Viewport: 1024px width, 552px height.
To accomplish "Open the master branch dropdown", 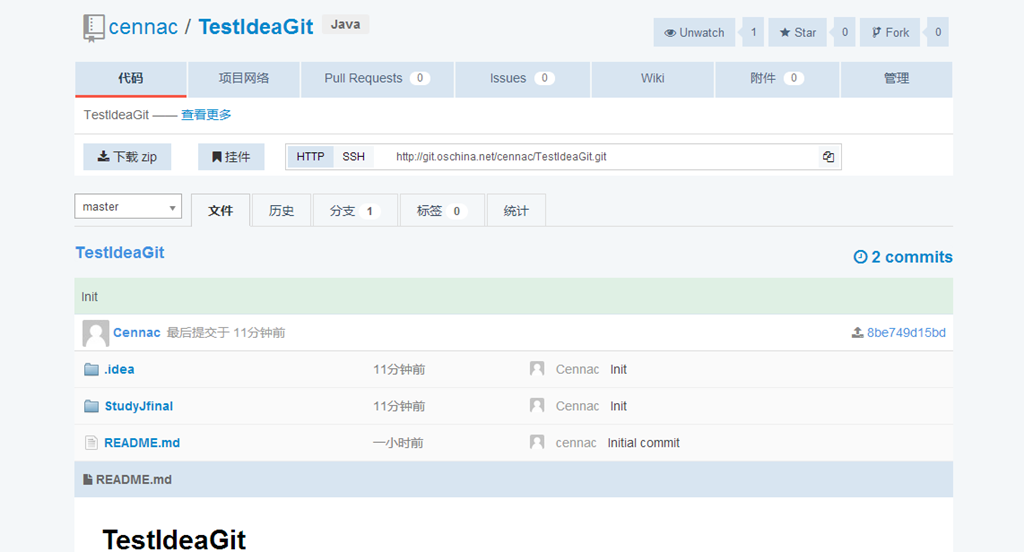I will tap(128, 206).
